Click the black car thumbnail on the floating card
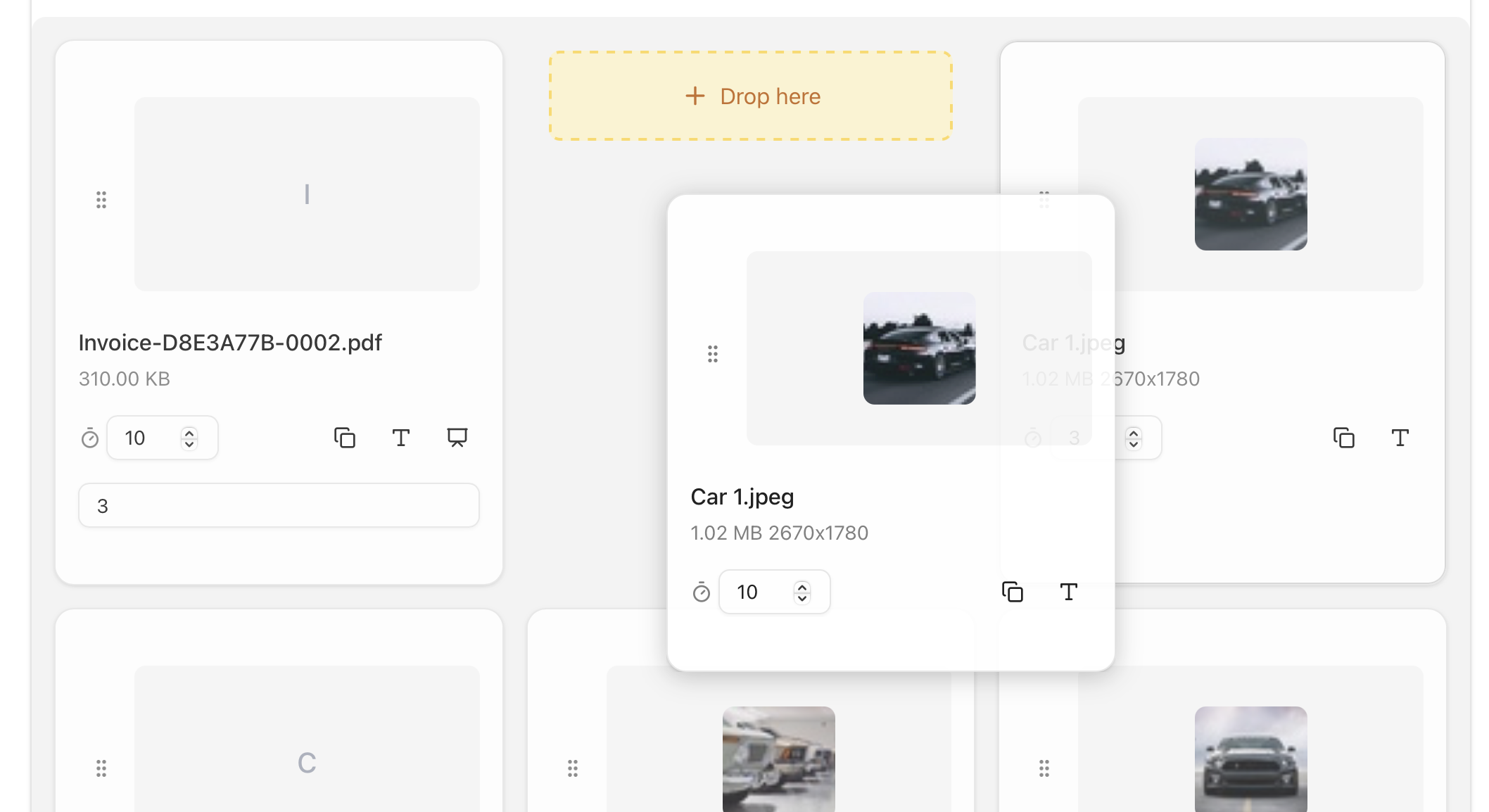Screen dimensions: 1489x812 click(x=919, y=348)
